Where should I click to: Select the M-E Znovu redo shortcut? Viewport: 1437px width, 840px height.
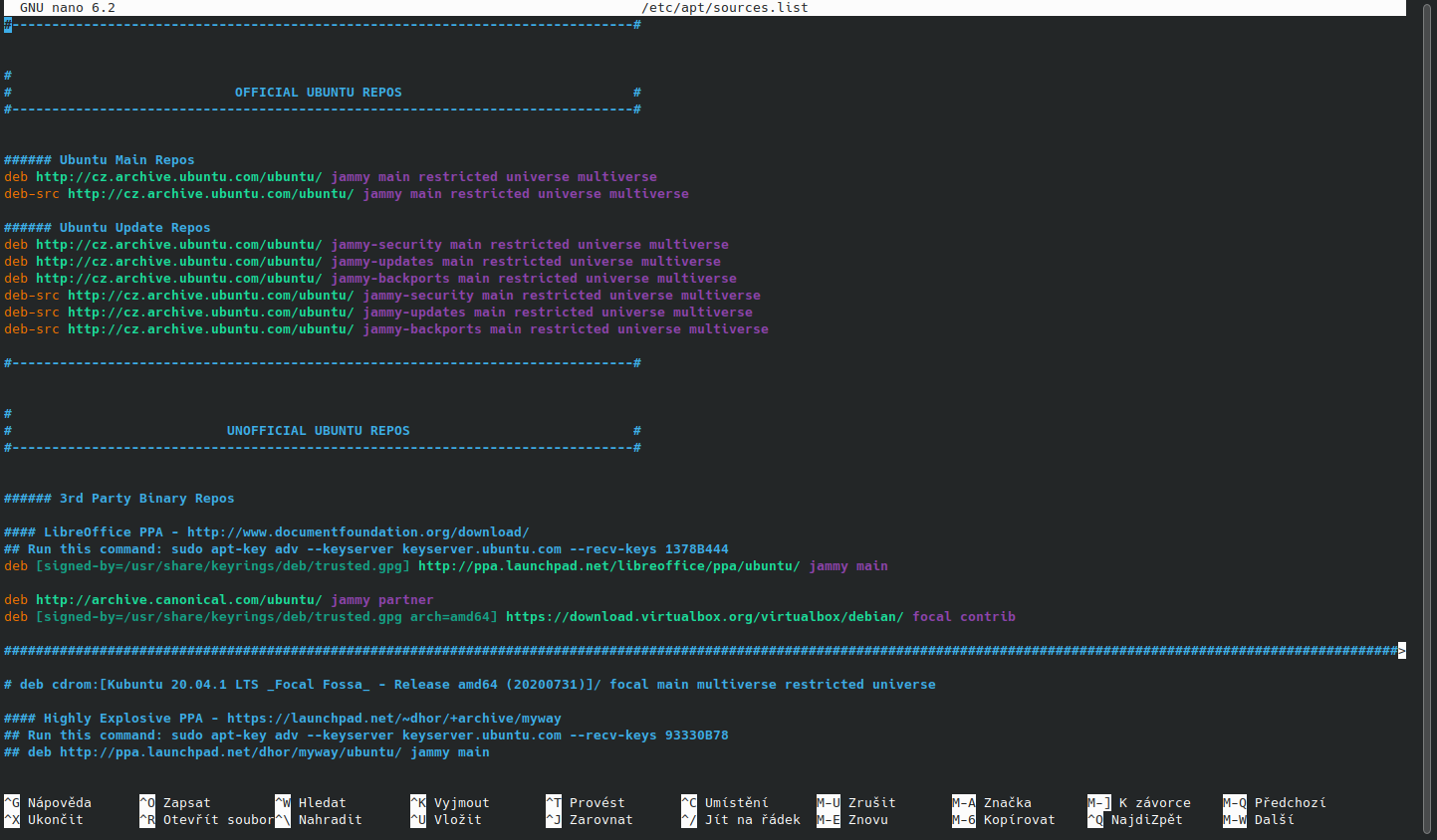click(852, 820)
